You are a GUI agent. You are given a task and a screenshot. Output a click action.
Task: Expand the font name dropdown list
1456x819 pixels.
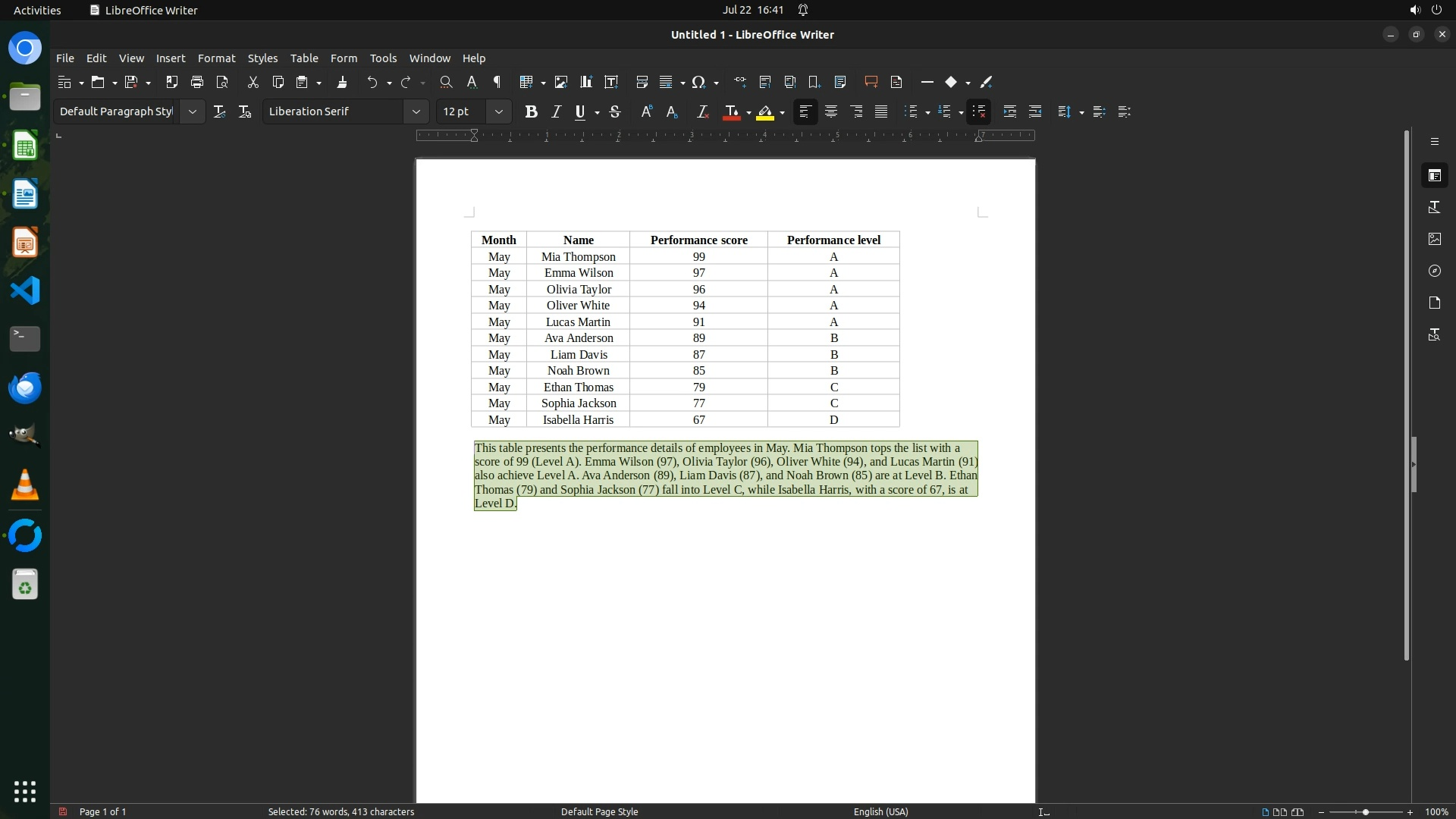tap(416, 111)
